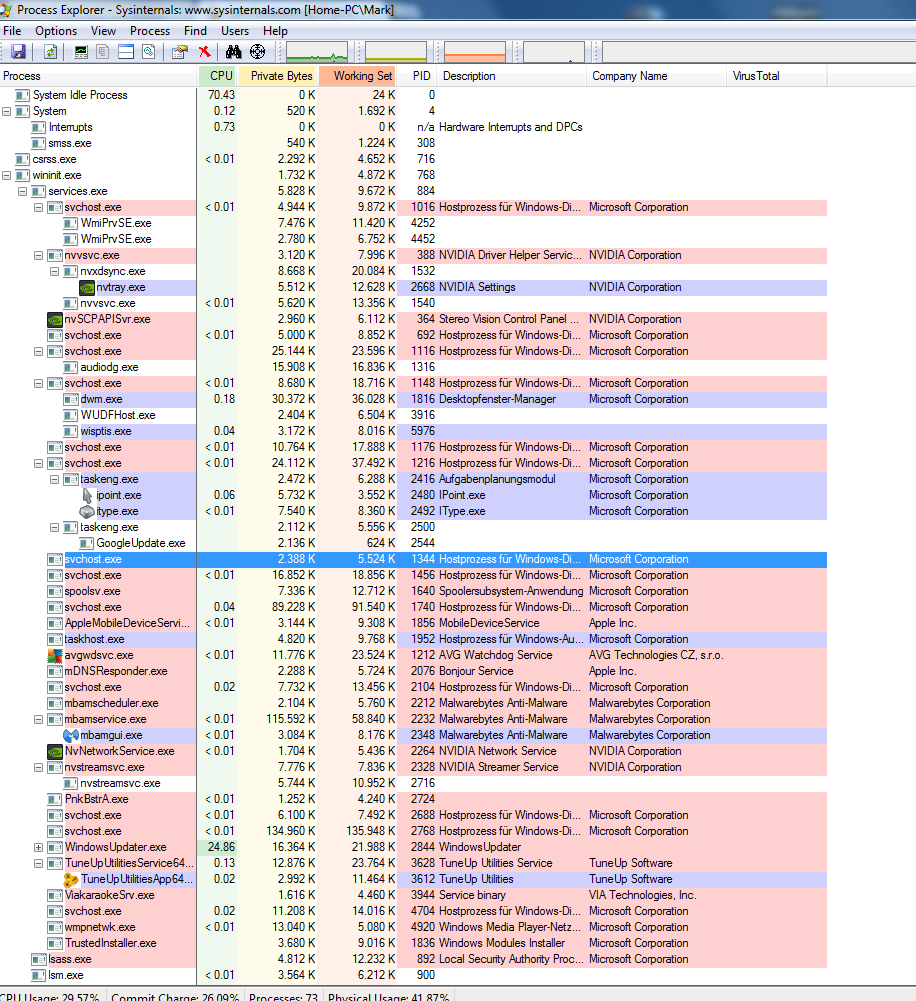
Task: Sort by Company Name column header
Action: click(x=656, y=76)
